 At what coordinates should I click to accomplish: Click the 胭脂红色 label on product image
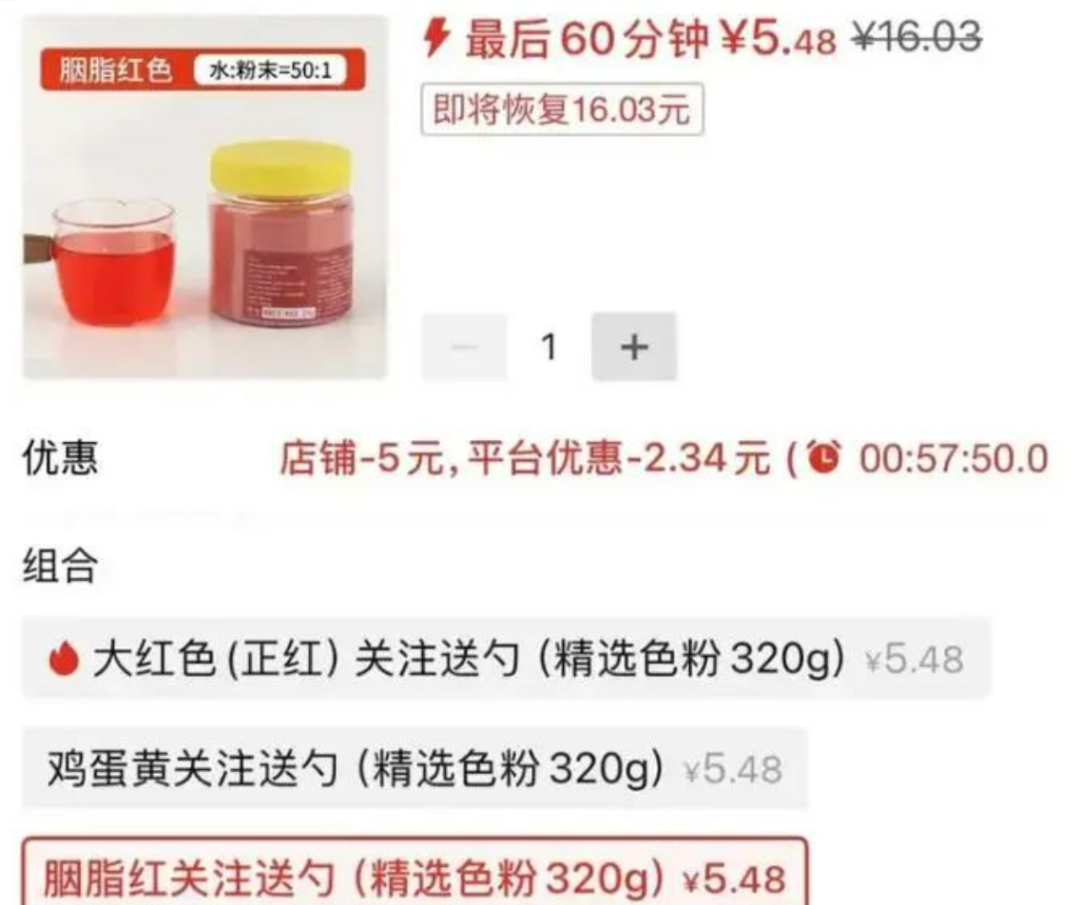coord(115,70)
